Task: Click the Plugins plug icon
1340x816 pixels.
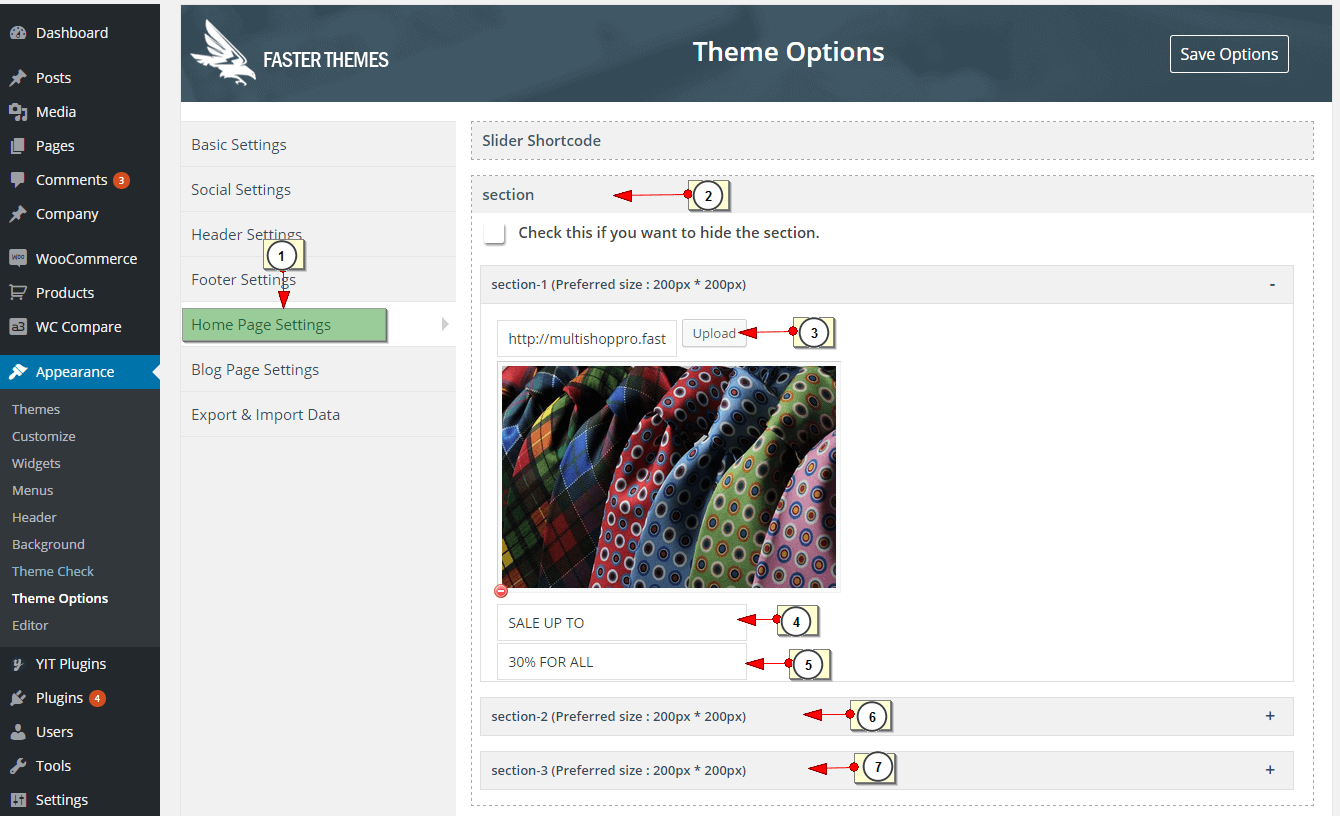Action: [x=18, y=698]
